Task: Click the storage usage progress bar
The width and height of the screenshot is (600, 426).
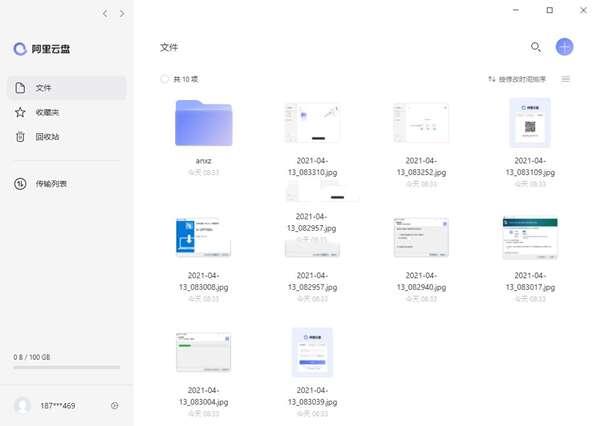Action: point(66,367)
